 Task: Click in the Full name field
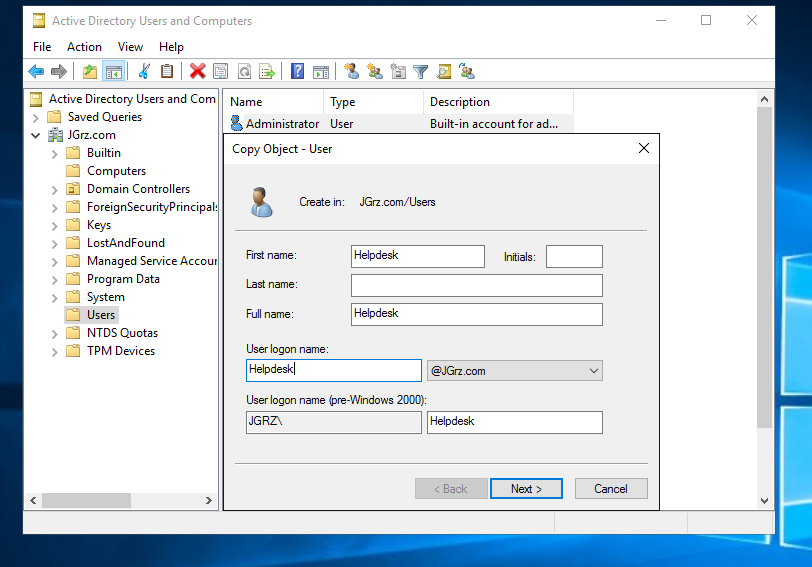(477, 314)
